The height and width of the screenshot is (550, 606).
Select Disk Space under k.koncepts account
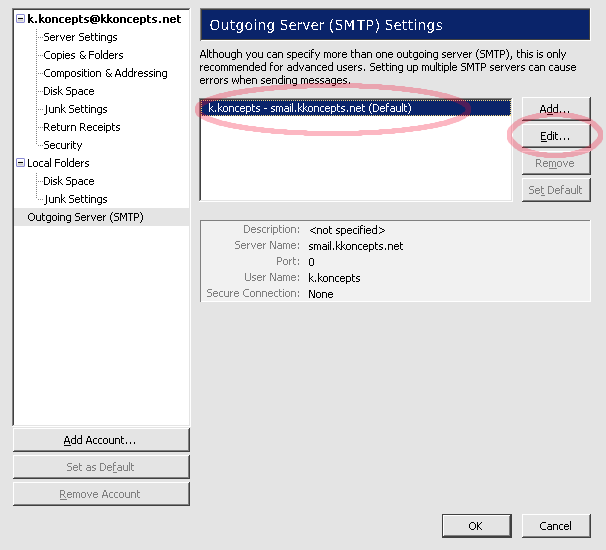(x=69, y=91)
